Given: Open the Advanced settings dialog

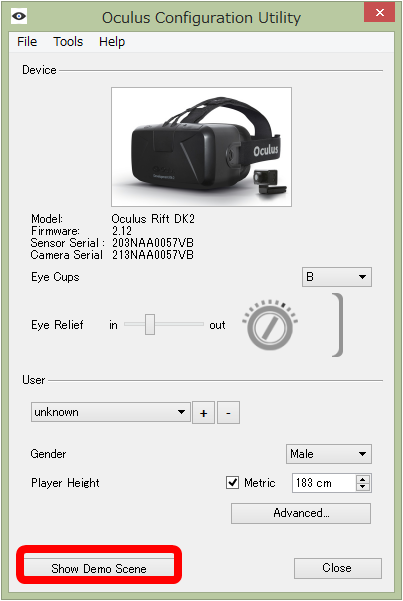Looking at the screenshot, I should click(301, 513).
